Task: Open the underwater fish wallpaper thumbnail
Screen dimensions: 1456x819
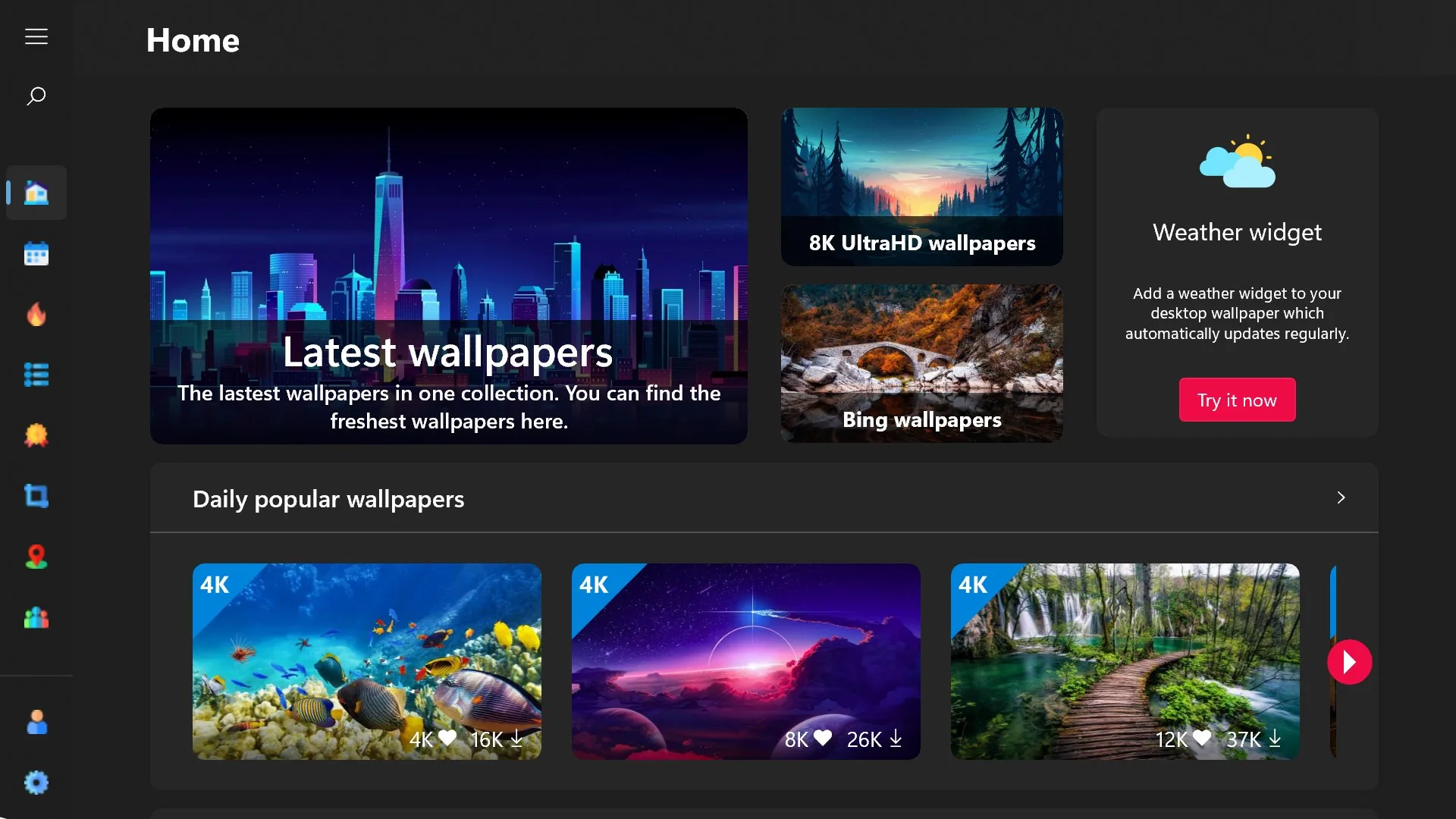Action: click(x=367, y=661)
